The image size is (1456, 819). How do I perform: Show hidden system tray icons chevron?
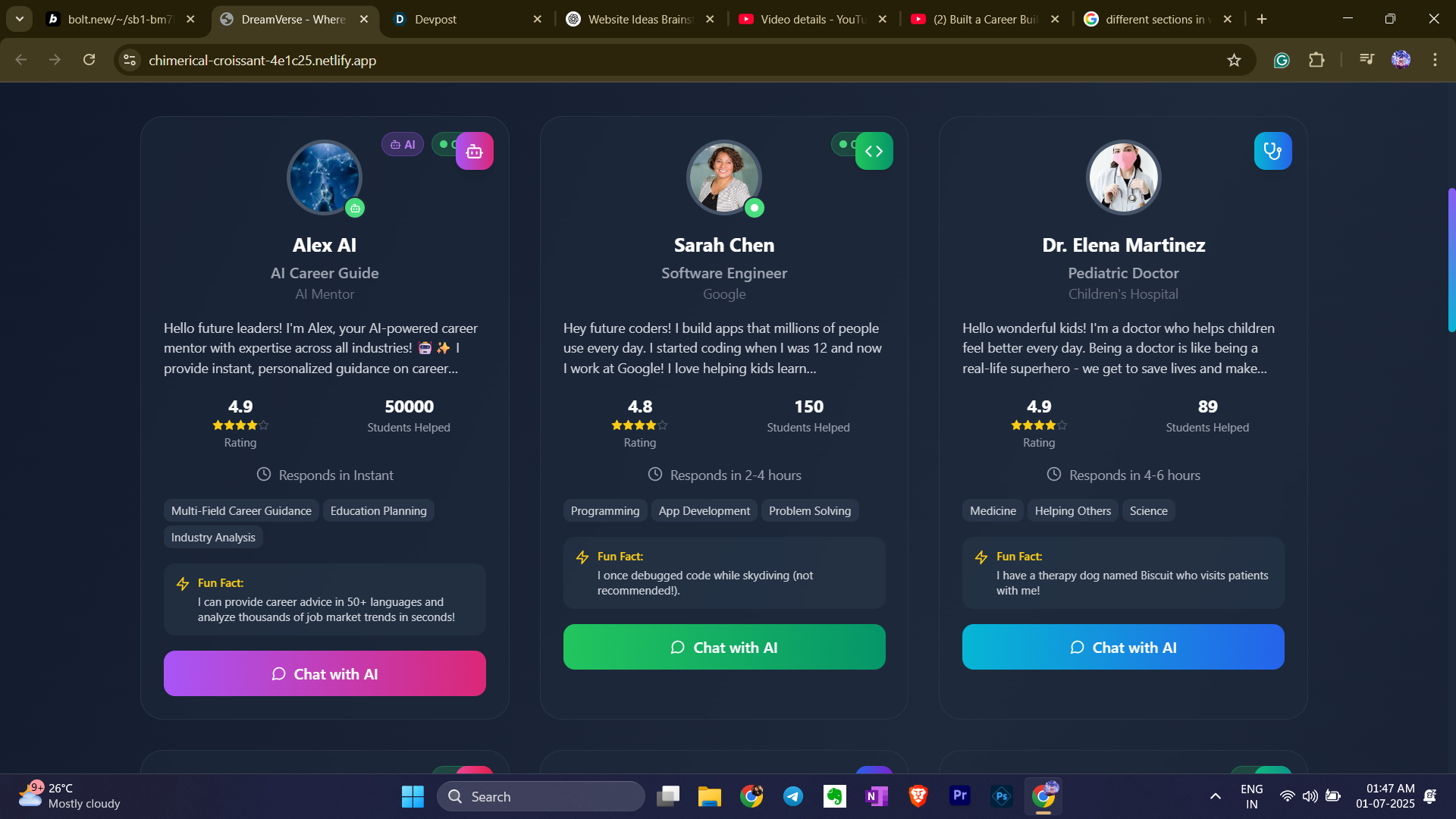[x=1215, y=796]
